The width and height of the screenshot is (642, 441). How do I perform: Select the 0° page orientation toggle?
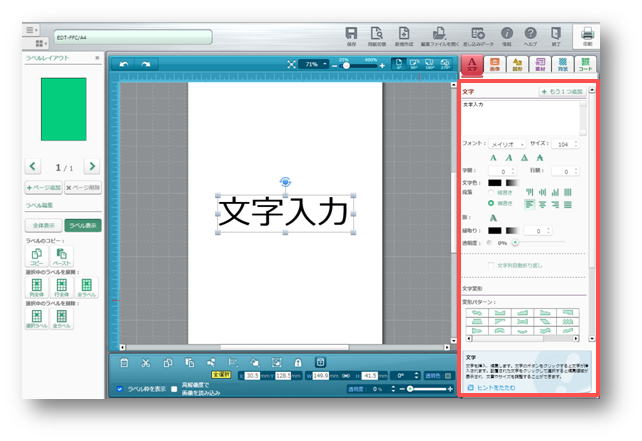[x=398, y=64]
